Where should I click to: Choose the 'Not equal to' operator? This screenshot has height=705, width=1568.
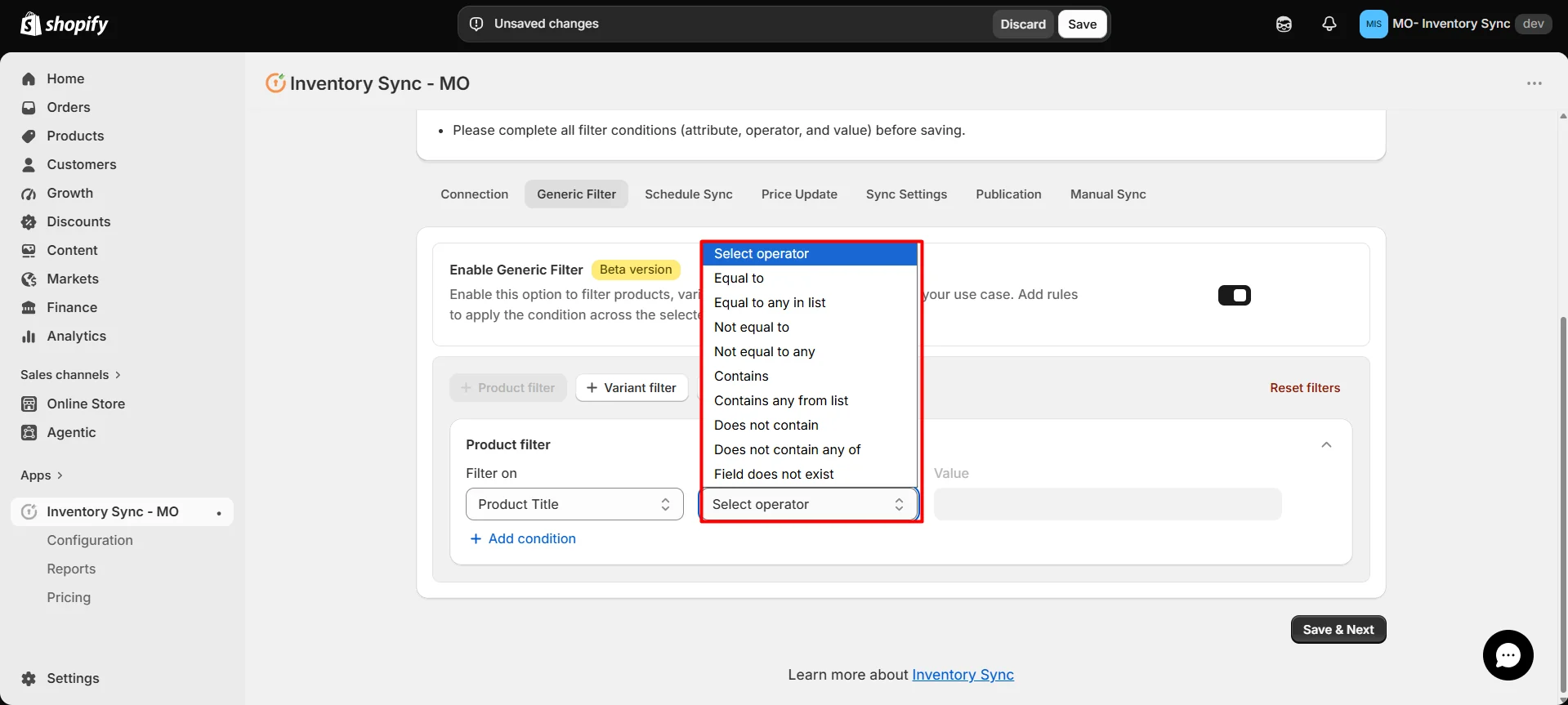click(810, 327)
